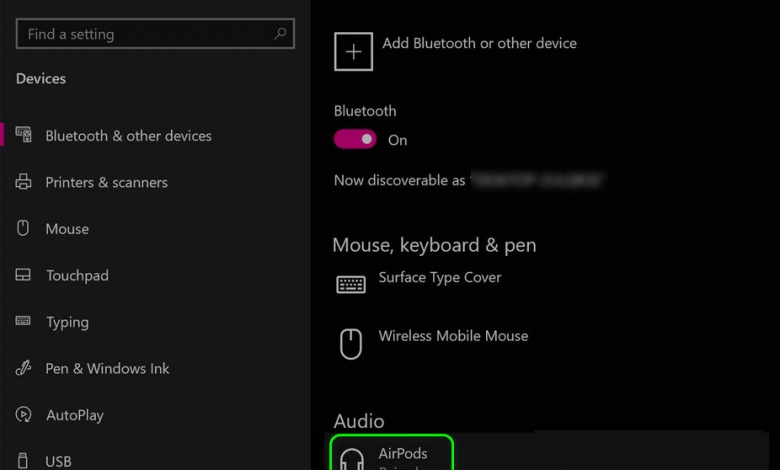Click the Pen & Windows Ink icon
The width and height of the screenshot is (780, 470).
tap(24, 368)
